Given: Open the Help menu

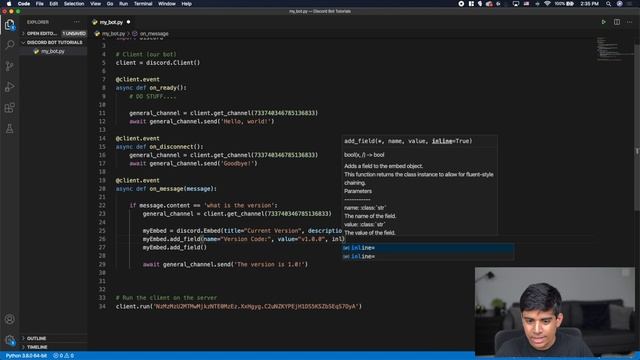Looking at the screenshot, I should 187,4.
